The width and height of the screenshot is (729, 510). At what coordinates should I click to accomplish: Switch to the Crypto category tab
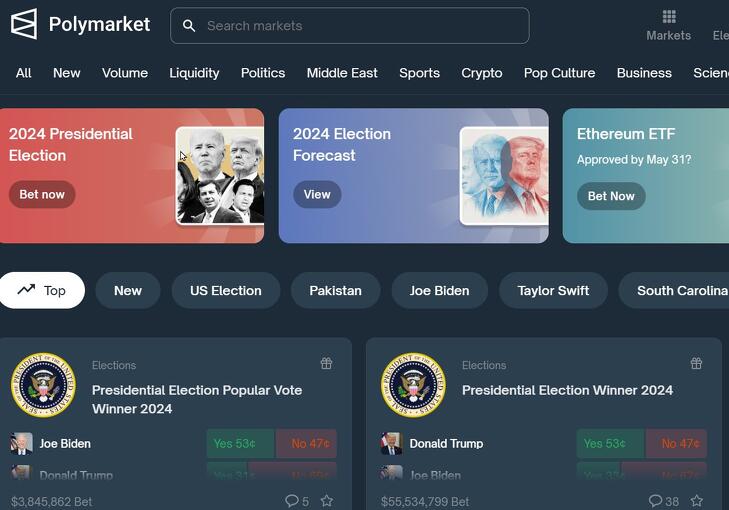pyautogui.click(x=482, y=73)
